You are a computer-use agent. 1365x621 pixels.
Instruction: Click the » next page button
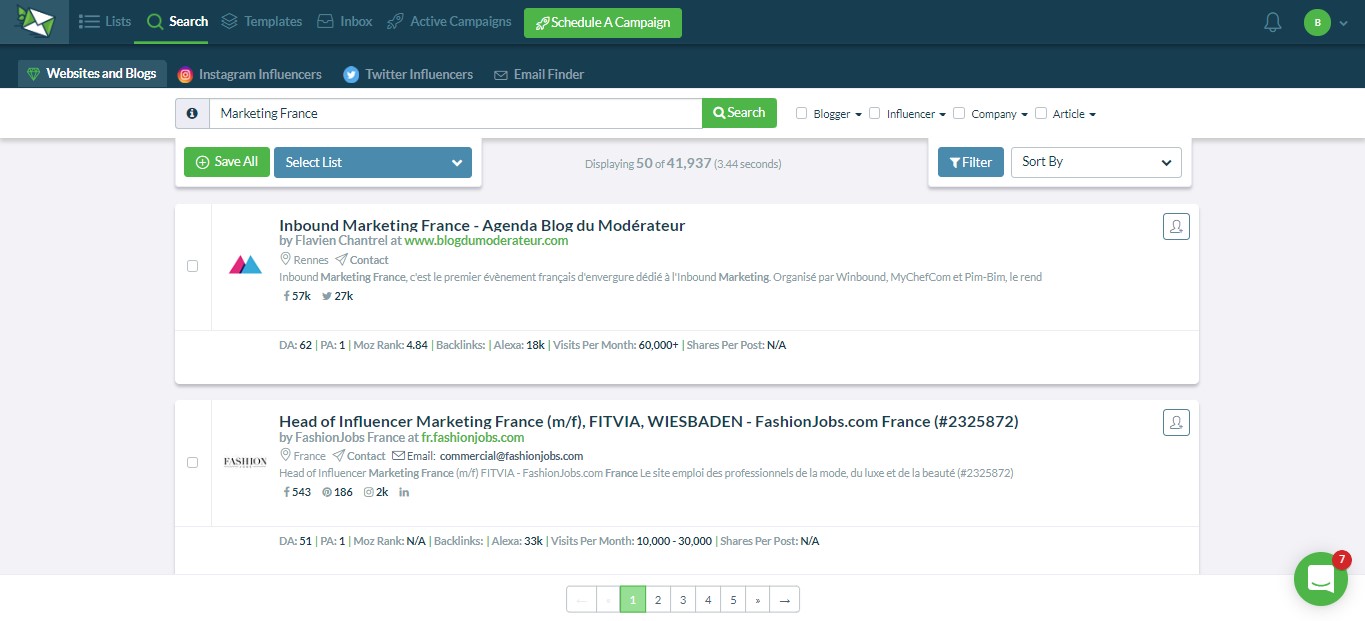point(758,600)
